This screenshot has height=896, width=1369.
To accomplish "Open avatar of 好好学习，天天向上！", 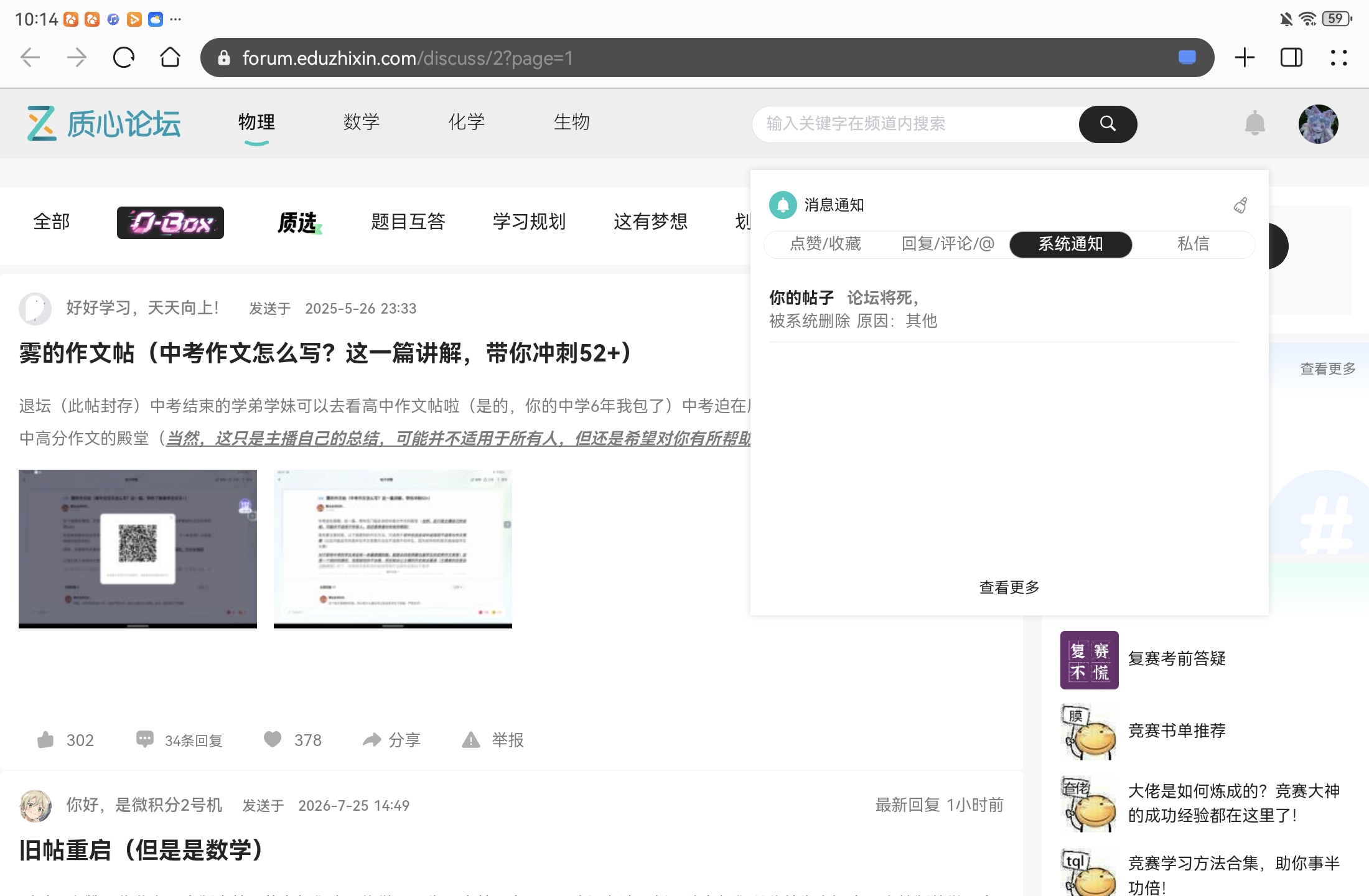I will point(35,308).
